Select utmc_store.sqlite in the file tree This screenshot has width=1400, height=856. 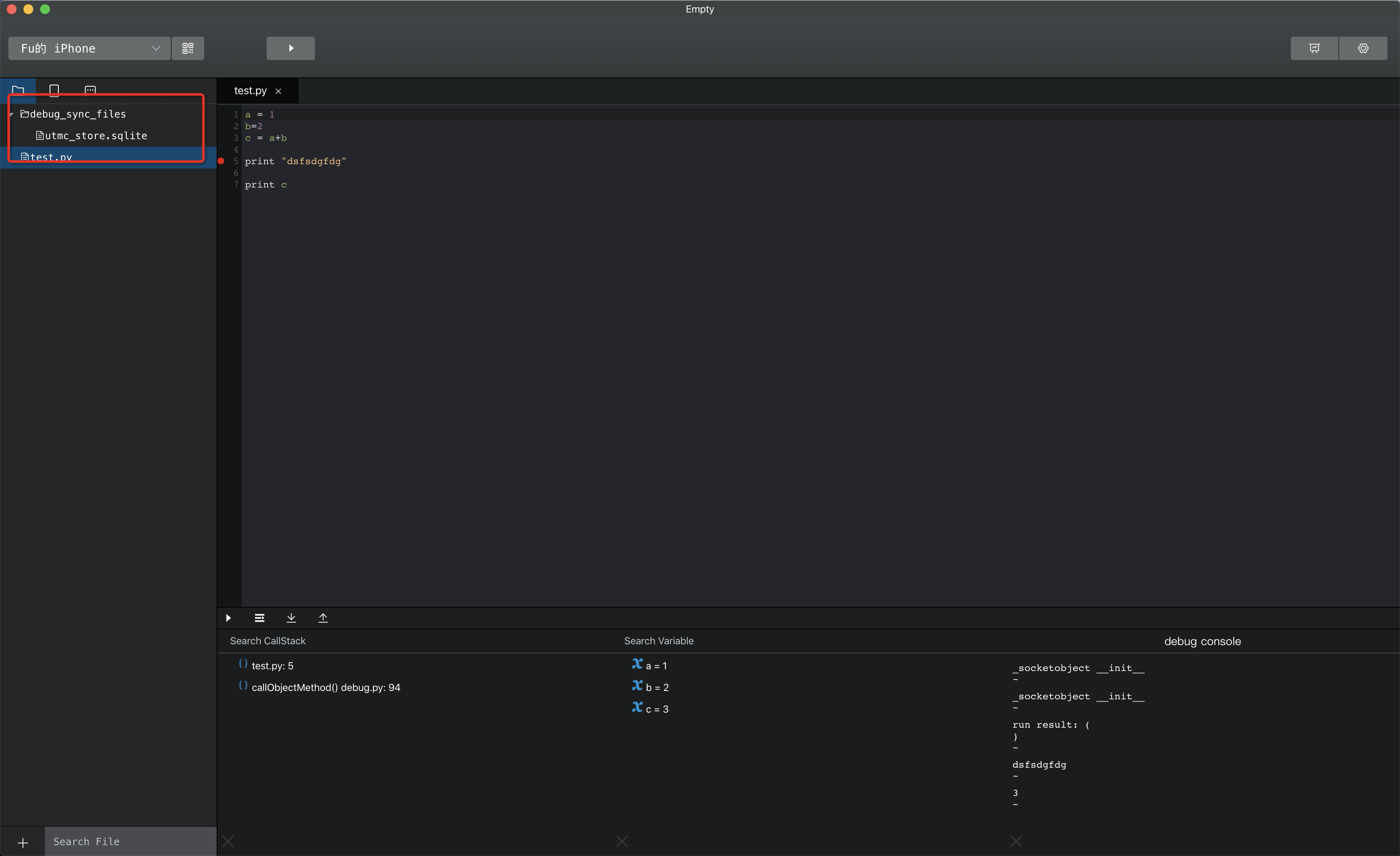point(95,136)
